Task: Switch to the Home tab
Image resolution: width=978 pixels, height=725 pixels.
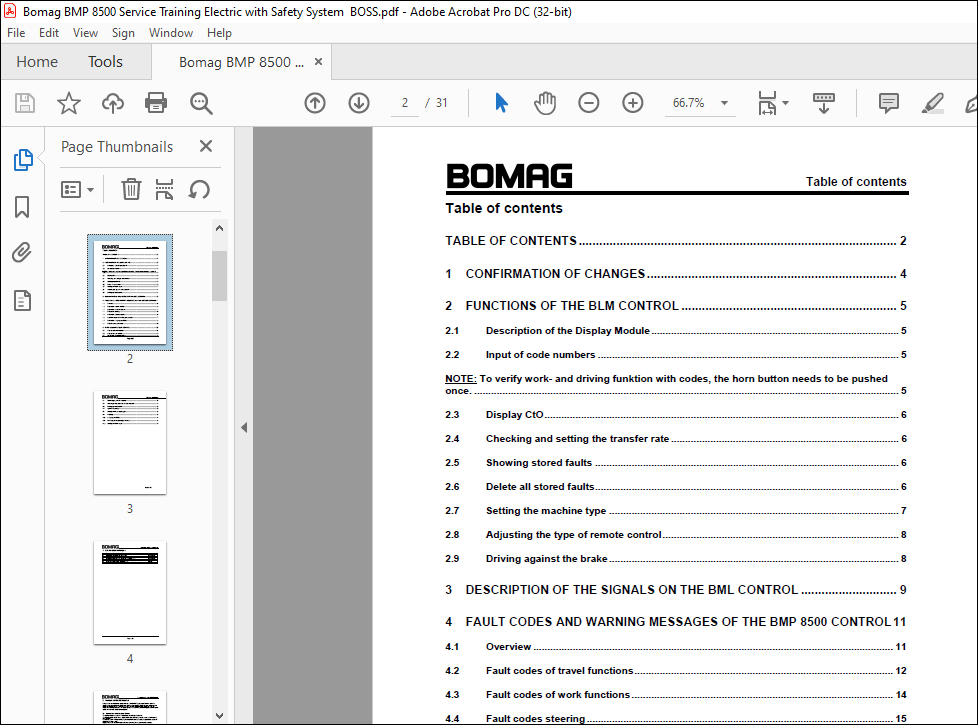Action: pyautogui.click(x=37, y=62)
